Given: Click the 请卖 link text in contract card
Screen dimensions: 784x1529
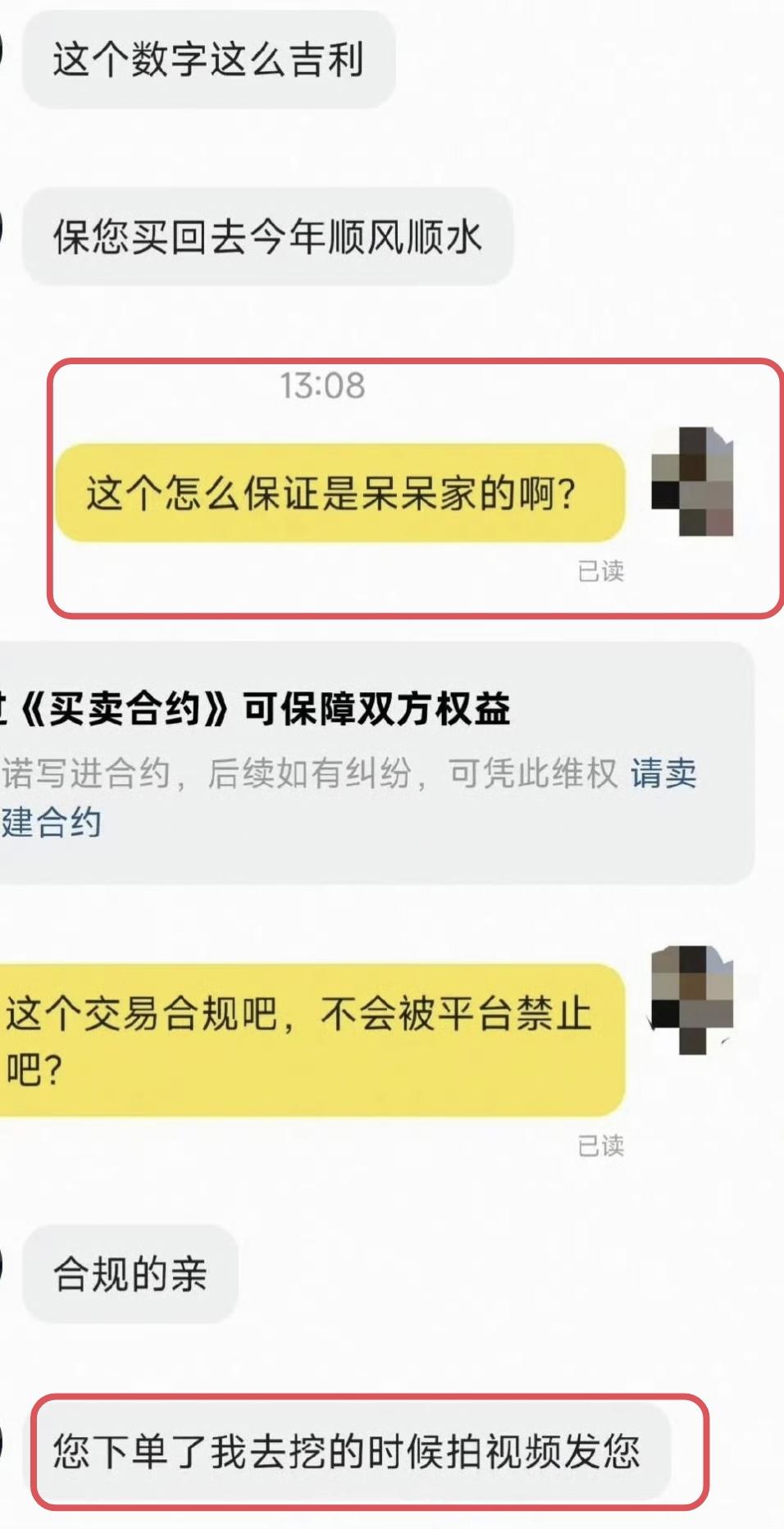Looking at the screenshot, I should click(x=663, y=774).
